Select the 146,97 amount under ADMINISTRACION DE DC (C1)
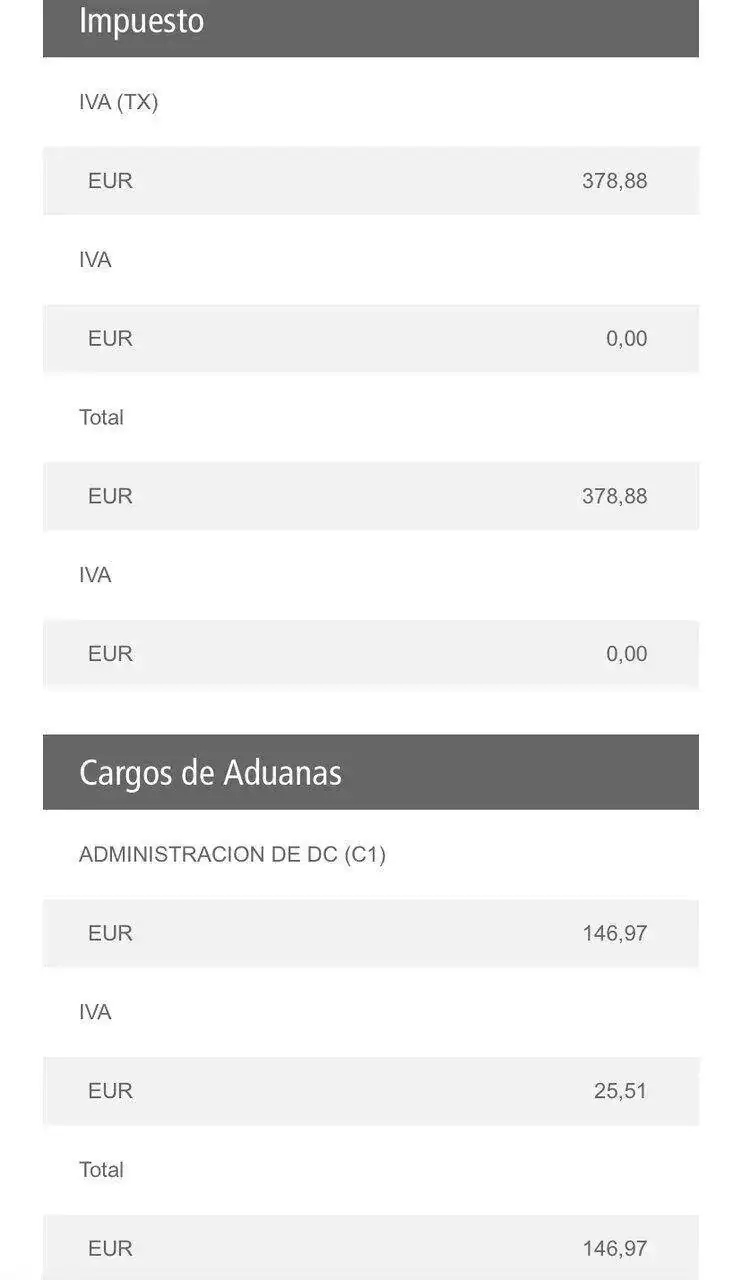This screenshot has height=1280, width=742. click(x=614, y=934)
